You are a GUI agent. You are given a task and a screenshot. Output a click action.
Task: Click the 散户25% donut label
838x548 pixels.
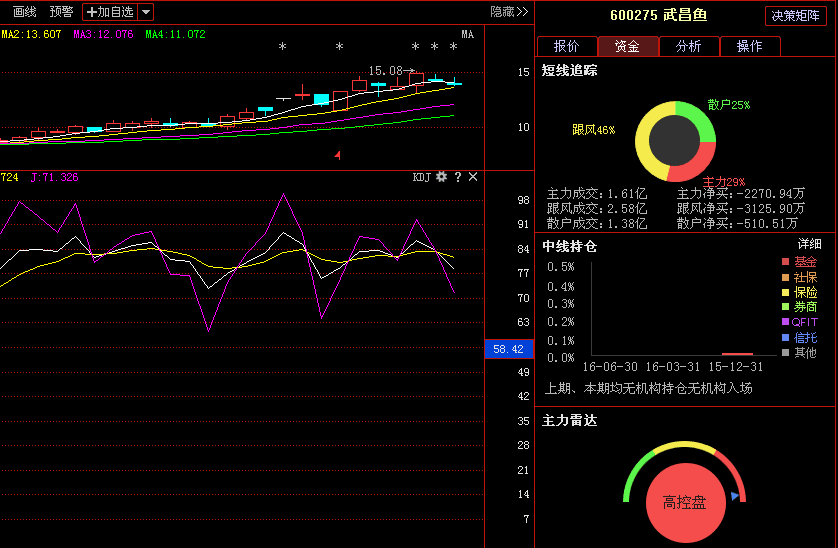729,105
